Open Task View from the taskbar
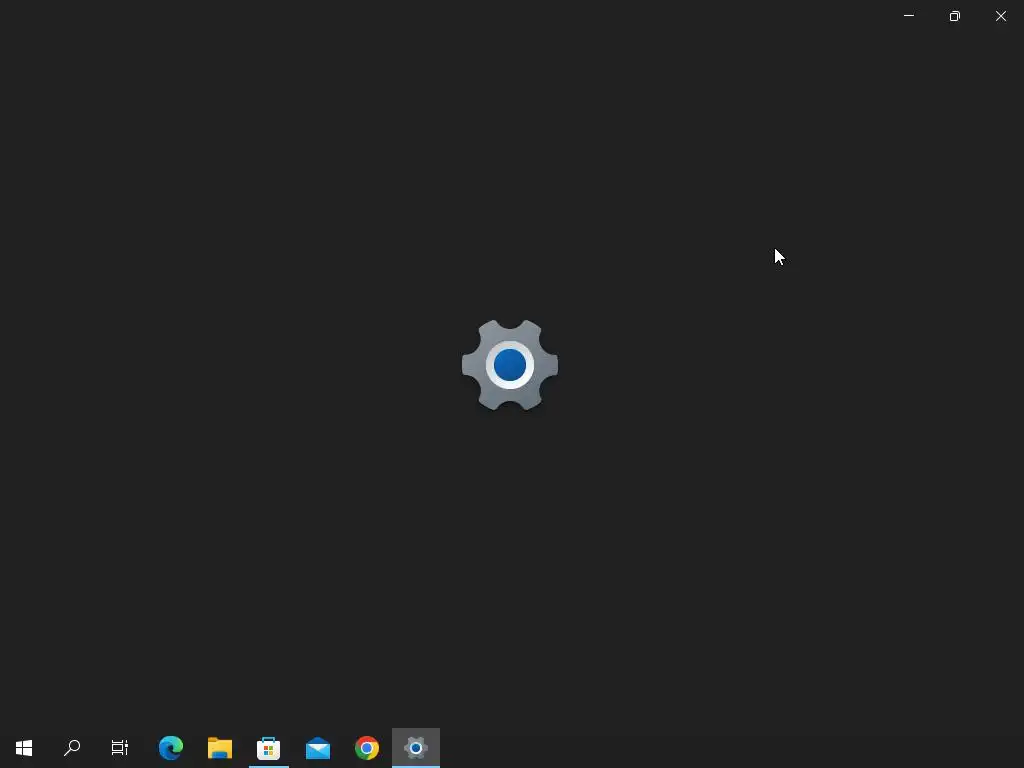1024x768 pixels. pyautogui.click(x=120, y=748)
